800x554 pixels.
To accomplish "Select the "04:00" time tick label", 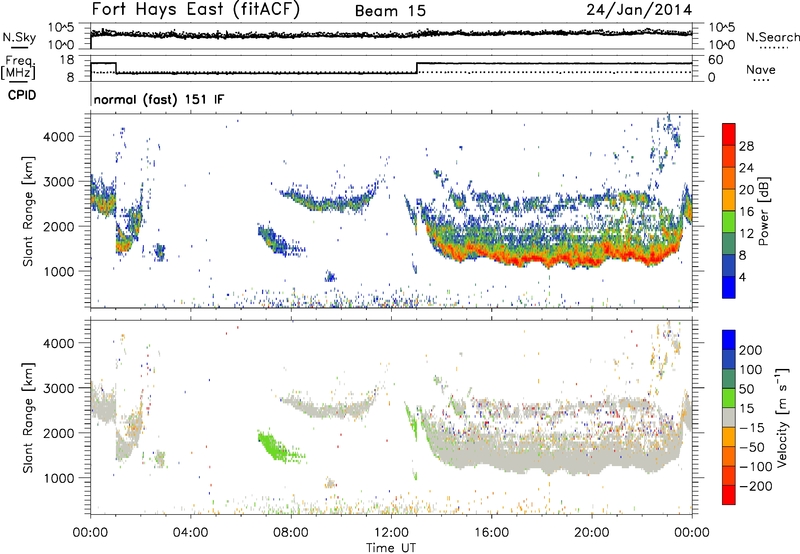I will pyautogui.click(x=190, y=533).
